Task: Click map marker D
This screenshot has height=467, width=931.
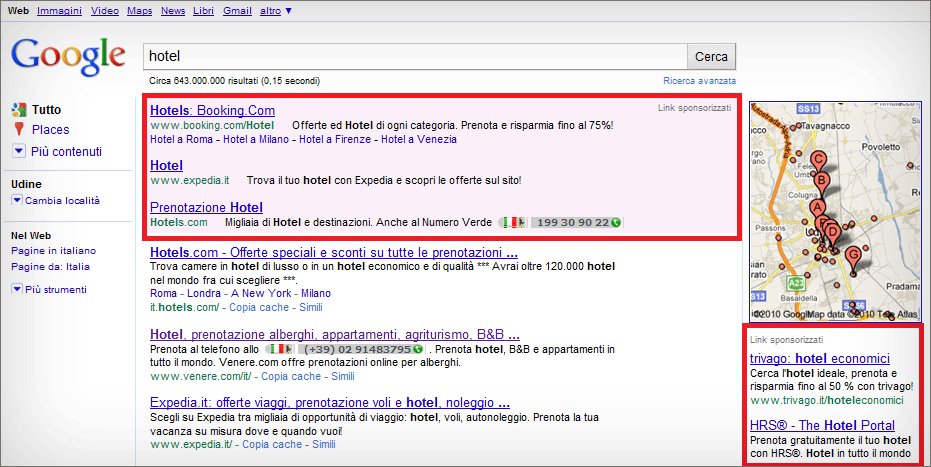Action: [832, 233]
